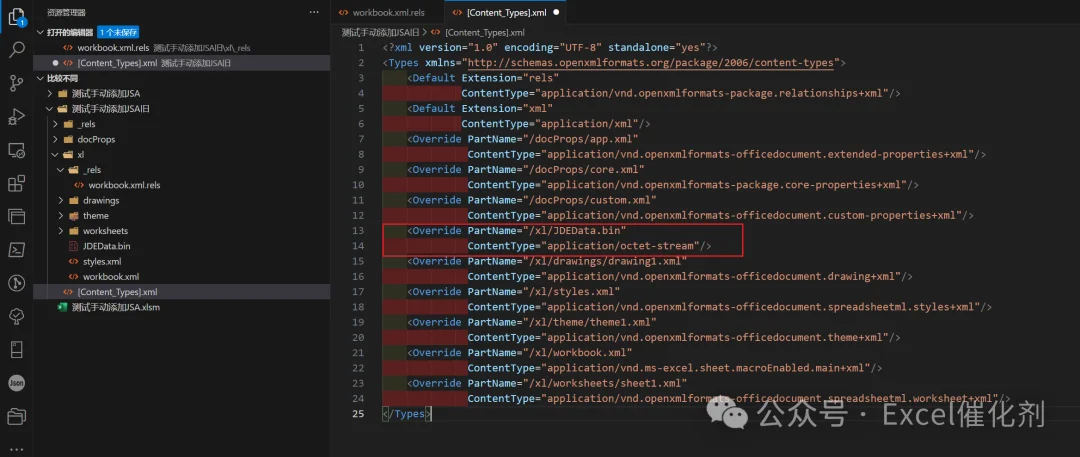1080x457 pixels.
Task: Click Excel icon of 测试手动添加JSA.xlsm
Action: click(x=63, y=307)
